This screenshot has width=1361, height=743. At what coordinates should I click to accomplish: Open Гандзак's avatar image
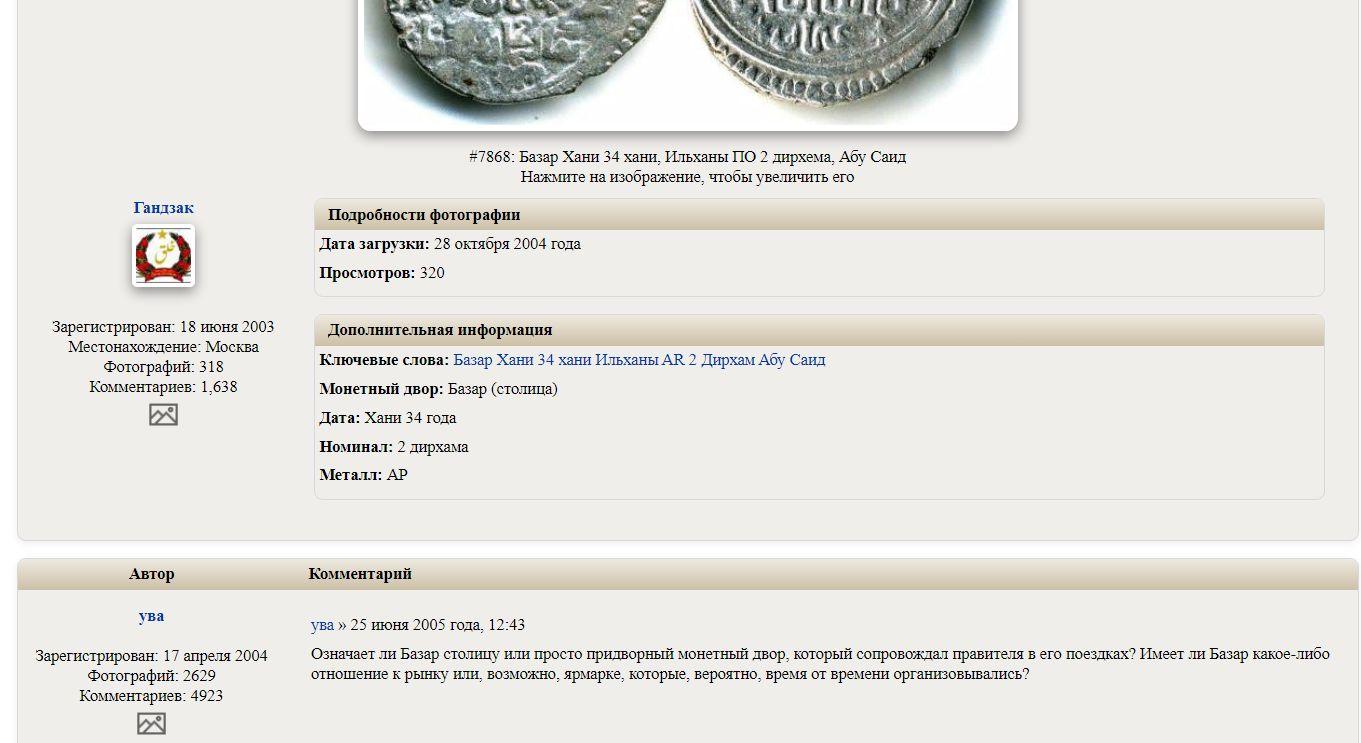(163, 256)
